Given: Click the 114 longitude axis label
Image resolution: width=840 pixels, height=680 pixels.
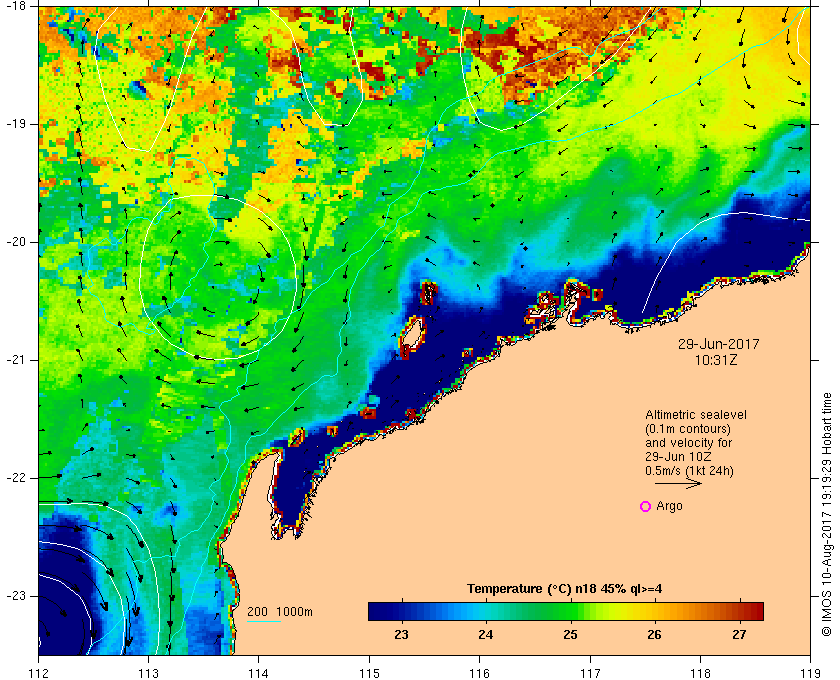Looking at the screenshot, I should (259, 672).
